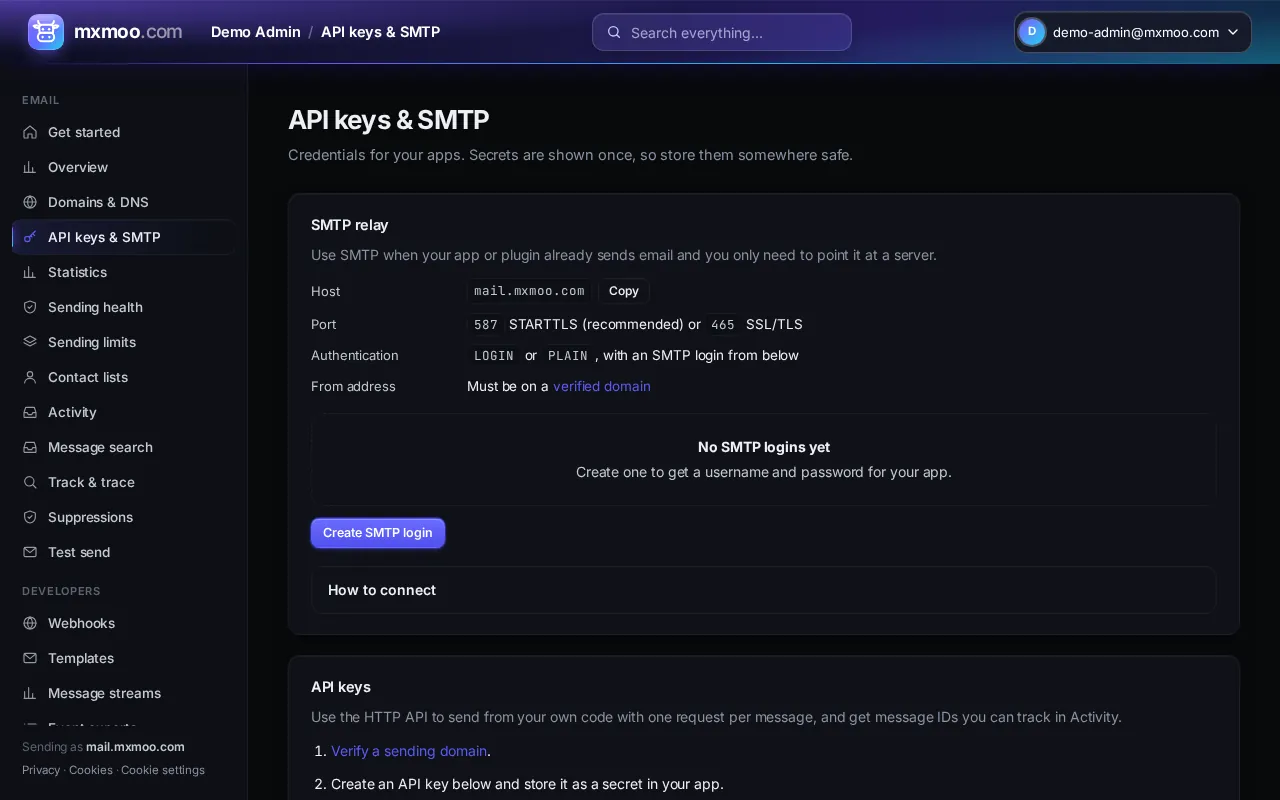The width and height of the screenshot is (1280, 800).
Task: Click the Webhooks globe icon
Action: pyautogui.click(x=30, y=623)
